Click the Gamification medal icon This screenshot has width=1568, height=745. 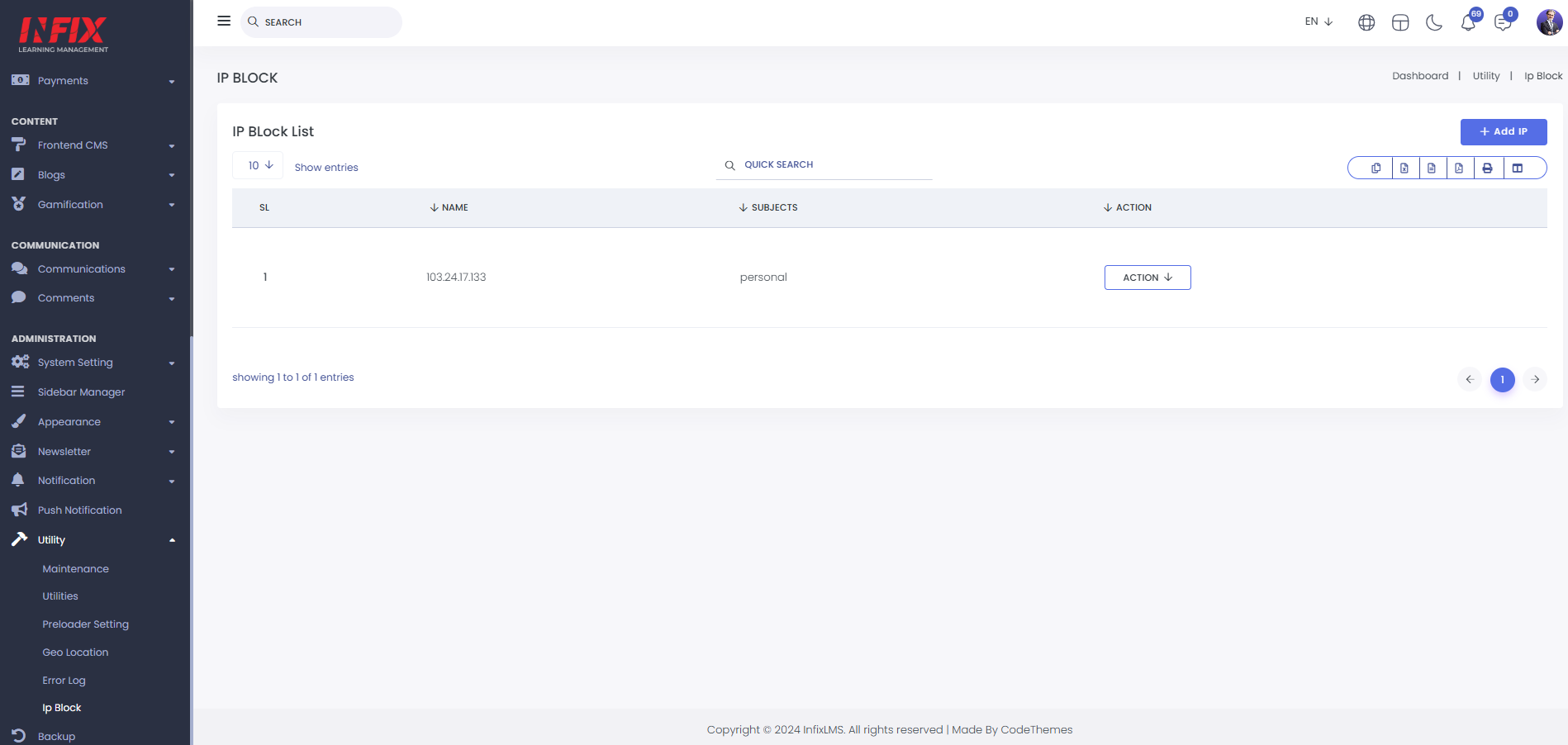pos(18,203)
